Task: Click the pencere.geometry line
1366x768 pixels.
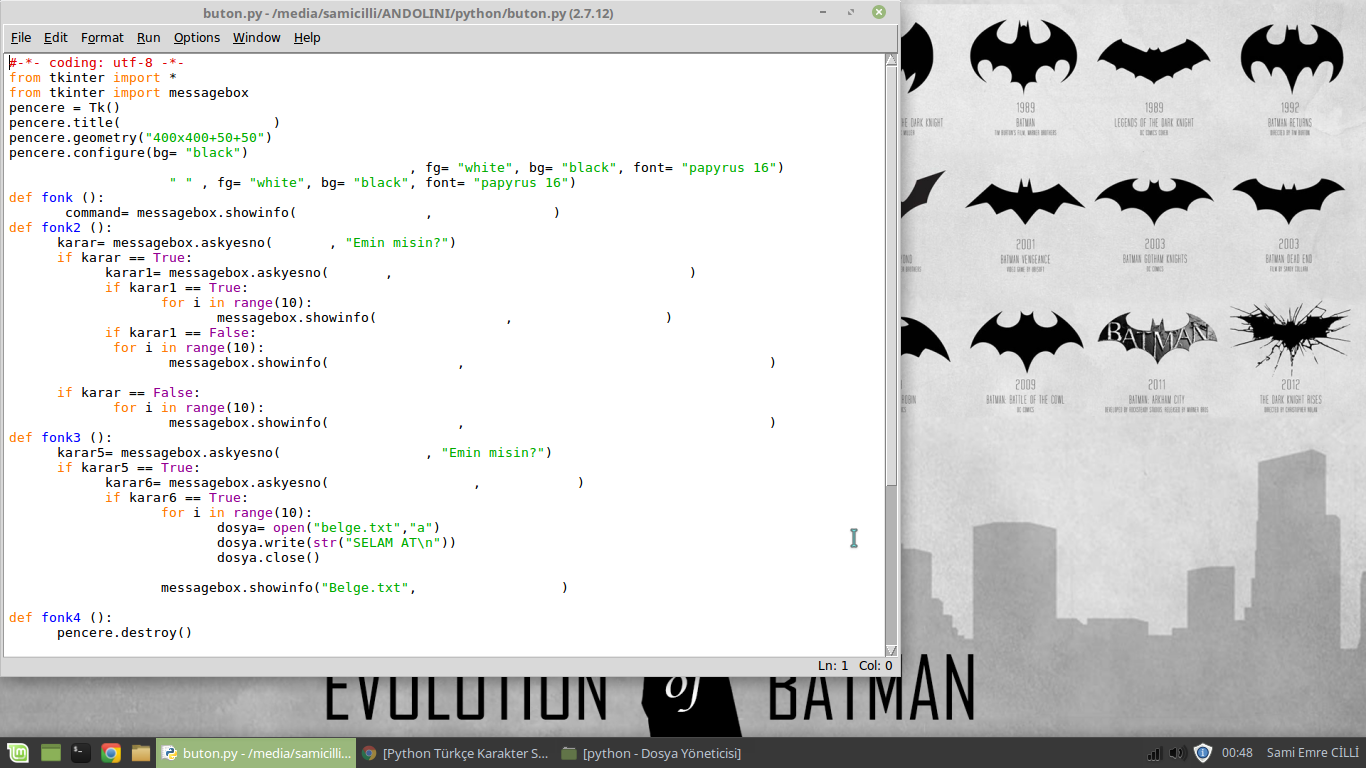Action: (141, 137)
